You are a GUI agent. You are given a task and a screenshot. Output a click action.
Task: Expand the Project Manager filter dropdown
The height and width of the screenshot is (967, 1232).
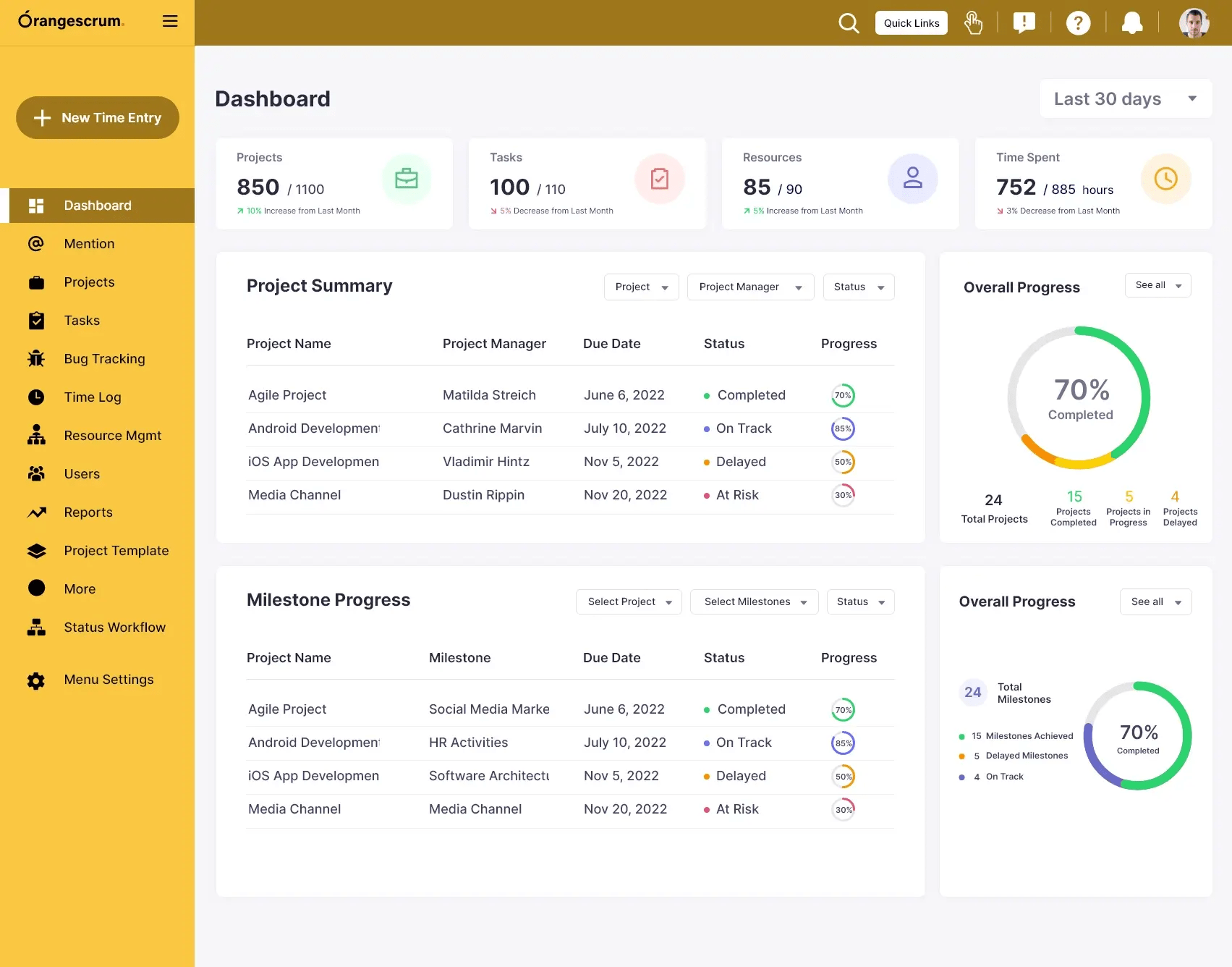(x=750, y=287)
